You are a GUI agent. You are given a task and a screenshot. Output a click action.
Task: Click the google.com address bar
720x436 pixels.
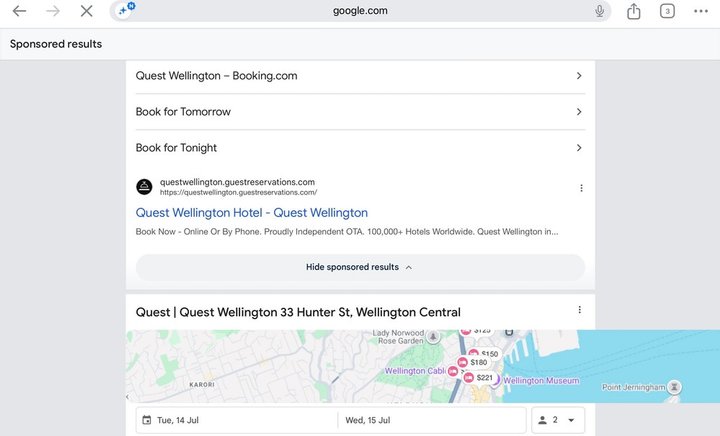pyautogui.click(x=360, y=11)
